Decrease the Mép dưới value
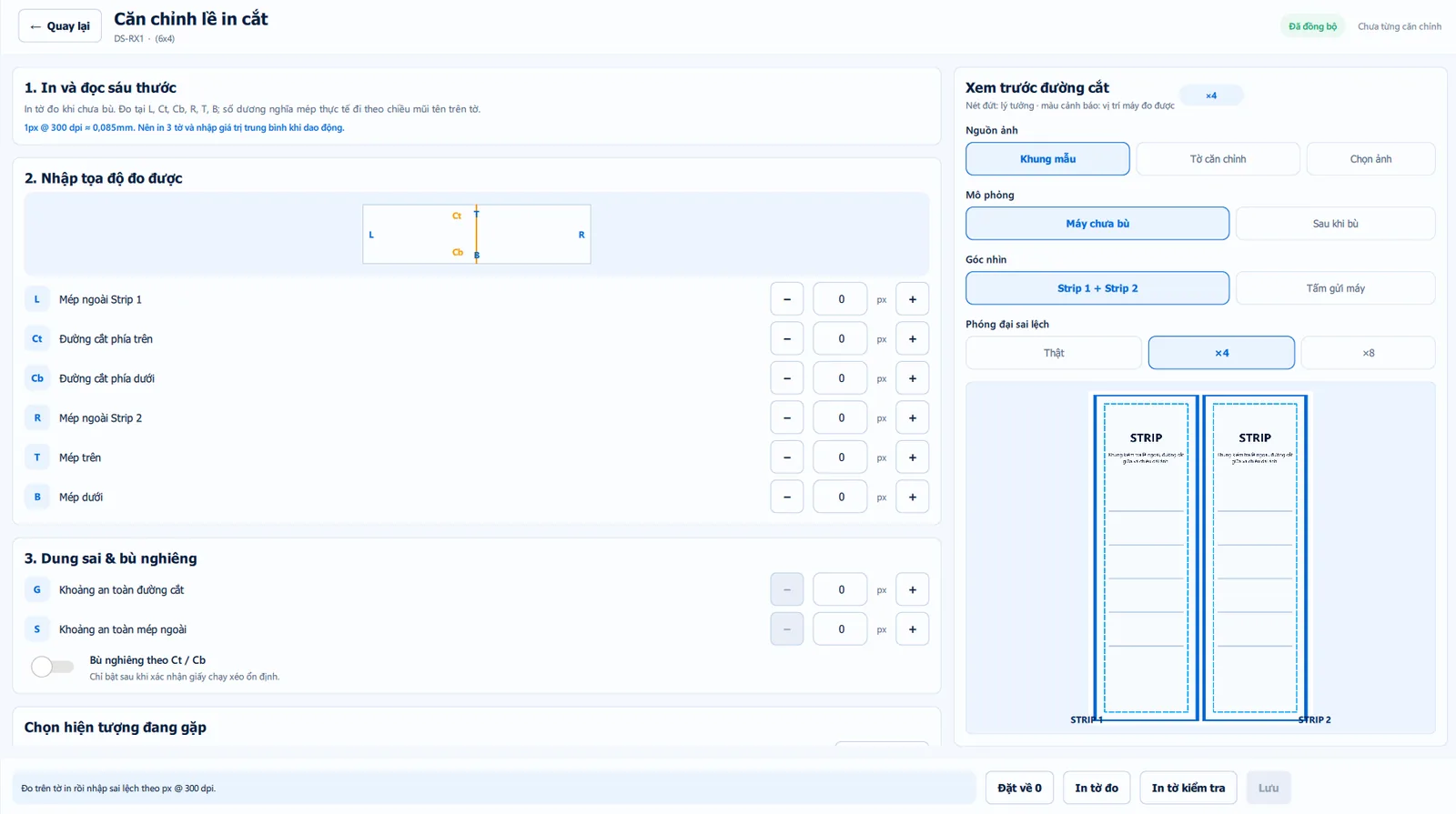The height and width of the screenshot is (814, 1456). click(787, 497)
